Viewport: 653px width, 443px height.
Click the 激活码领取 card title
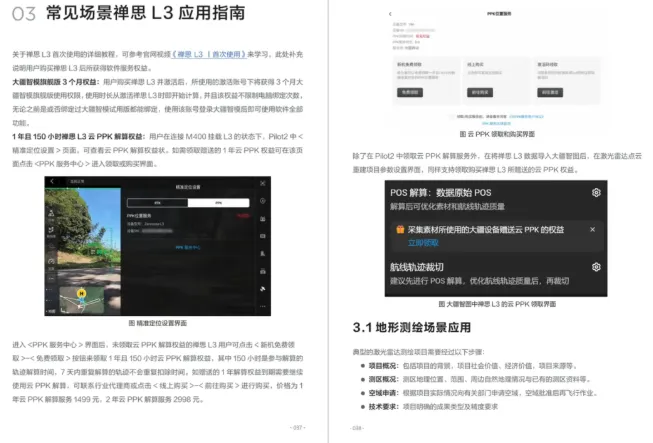[x=548, y=65]
